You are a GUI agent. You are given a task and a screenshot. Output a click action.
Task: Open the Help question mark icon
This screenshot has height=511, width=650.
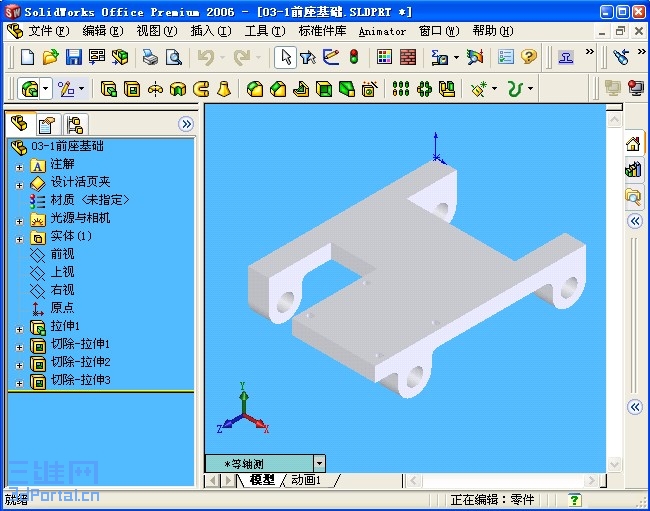(529, 57)
